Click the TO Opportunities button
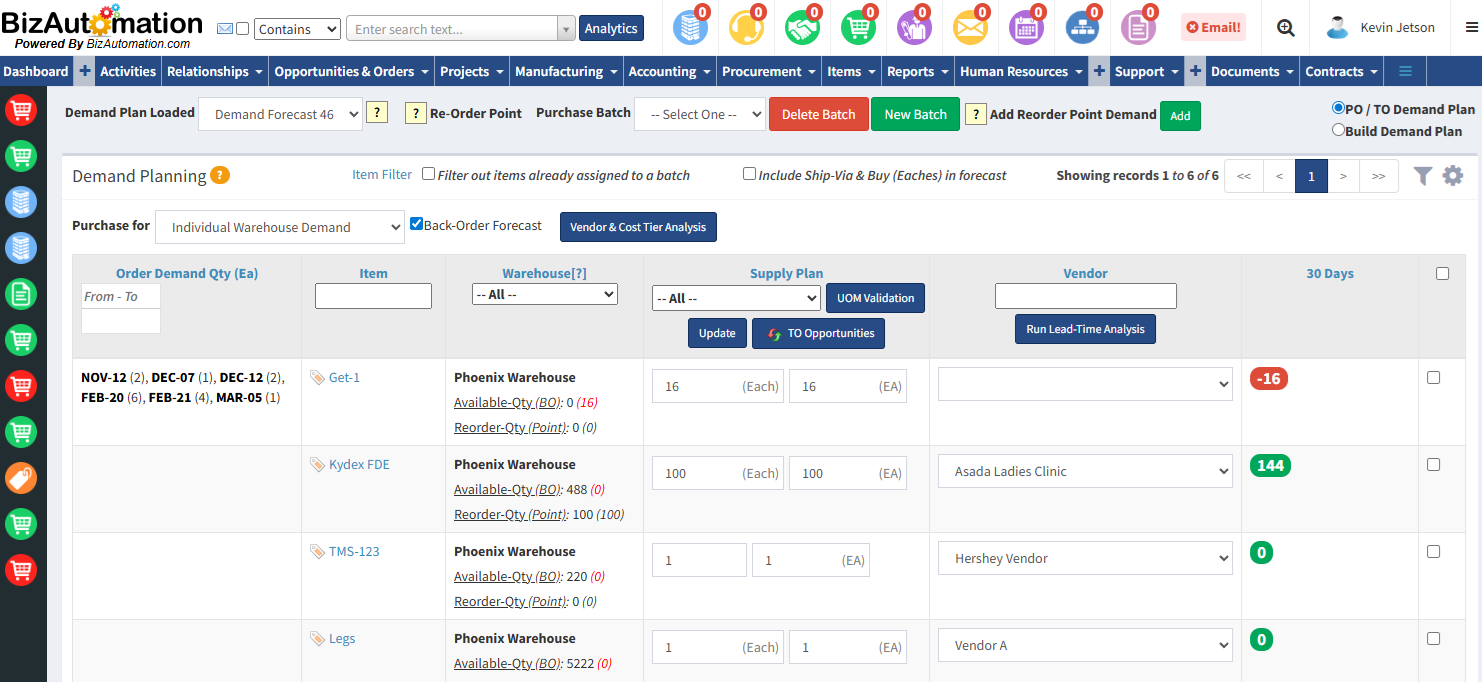The image size is (1482, 682). 818,333
